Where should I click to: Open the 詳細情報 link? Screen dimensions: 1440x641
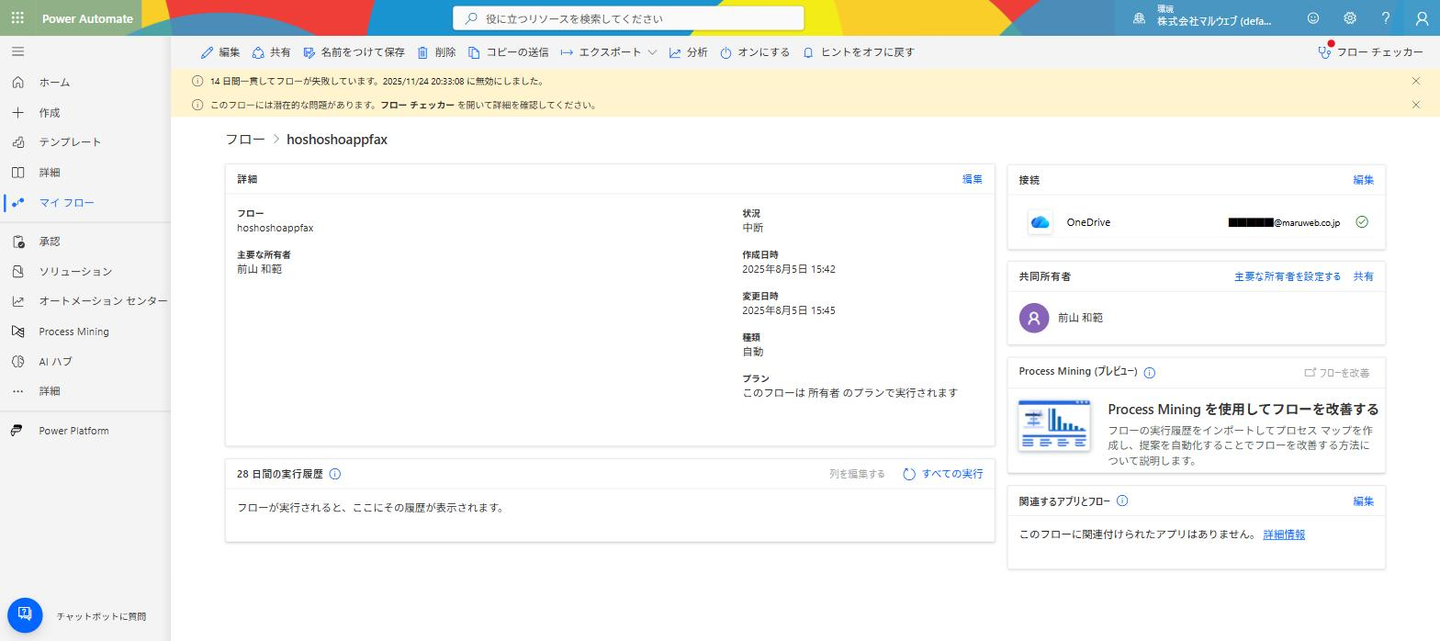tap(1284, 534)
